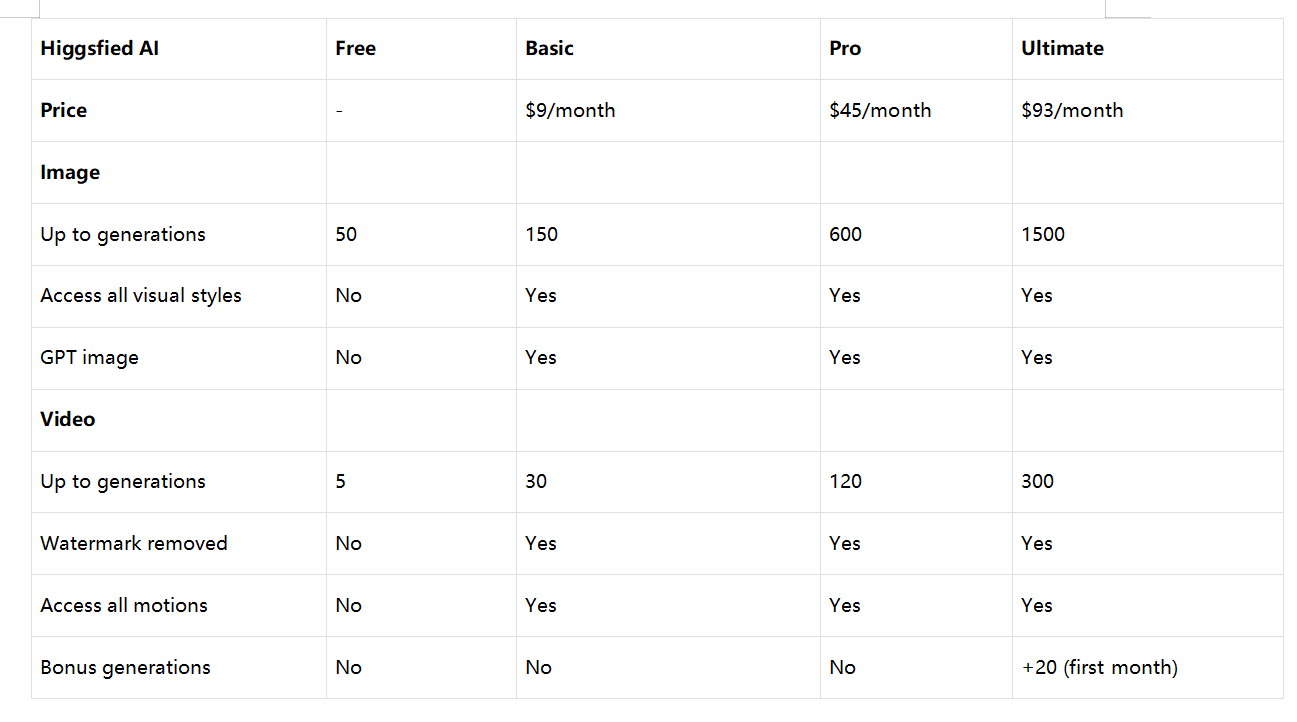The height and width of the screenshot is (722, 1297).
Task: Click the "$9/month" price cell
Action: 570,111
